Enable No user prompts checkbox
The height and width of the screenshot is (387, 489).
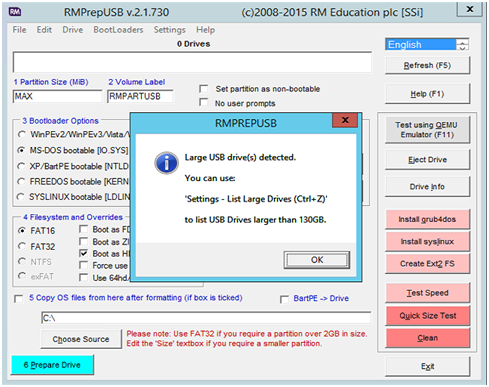[203, 102]
